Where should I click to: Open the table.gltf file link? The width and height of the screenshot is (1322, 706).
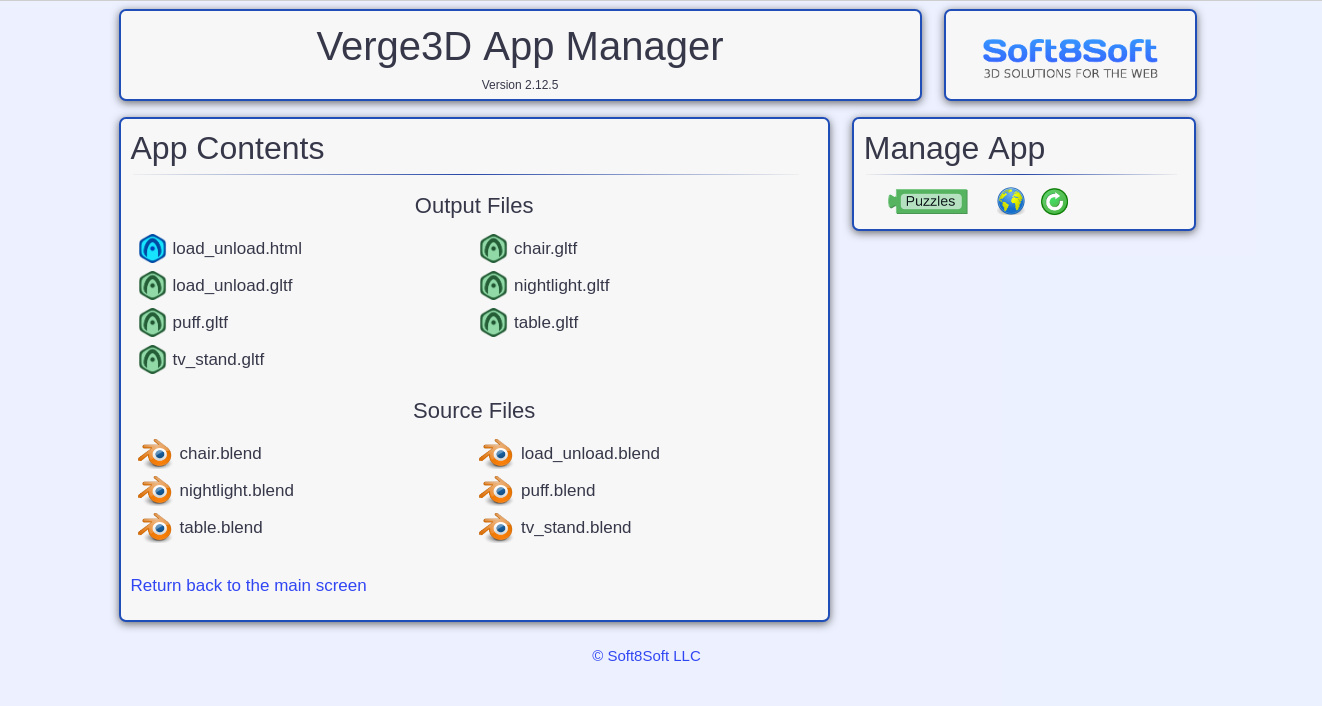(546, 322)
